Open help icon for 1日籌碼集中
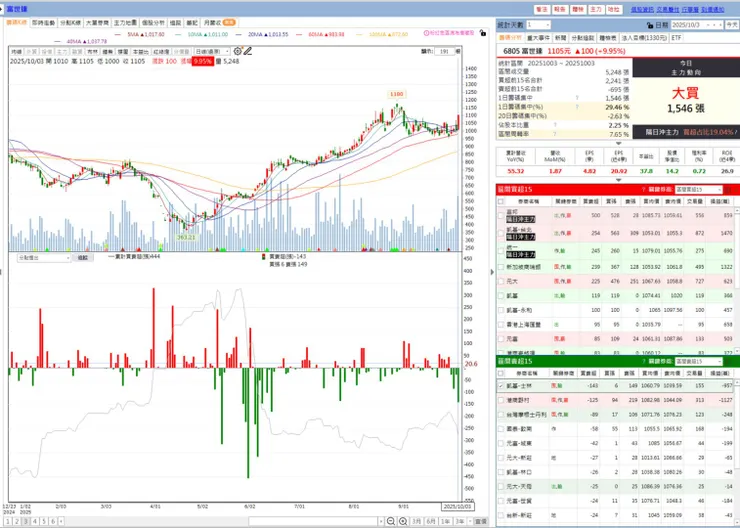 click(x=577, y=98)
